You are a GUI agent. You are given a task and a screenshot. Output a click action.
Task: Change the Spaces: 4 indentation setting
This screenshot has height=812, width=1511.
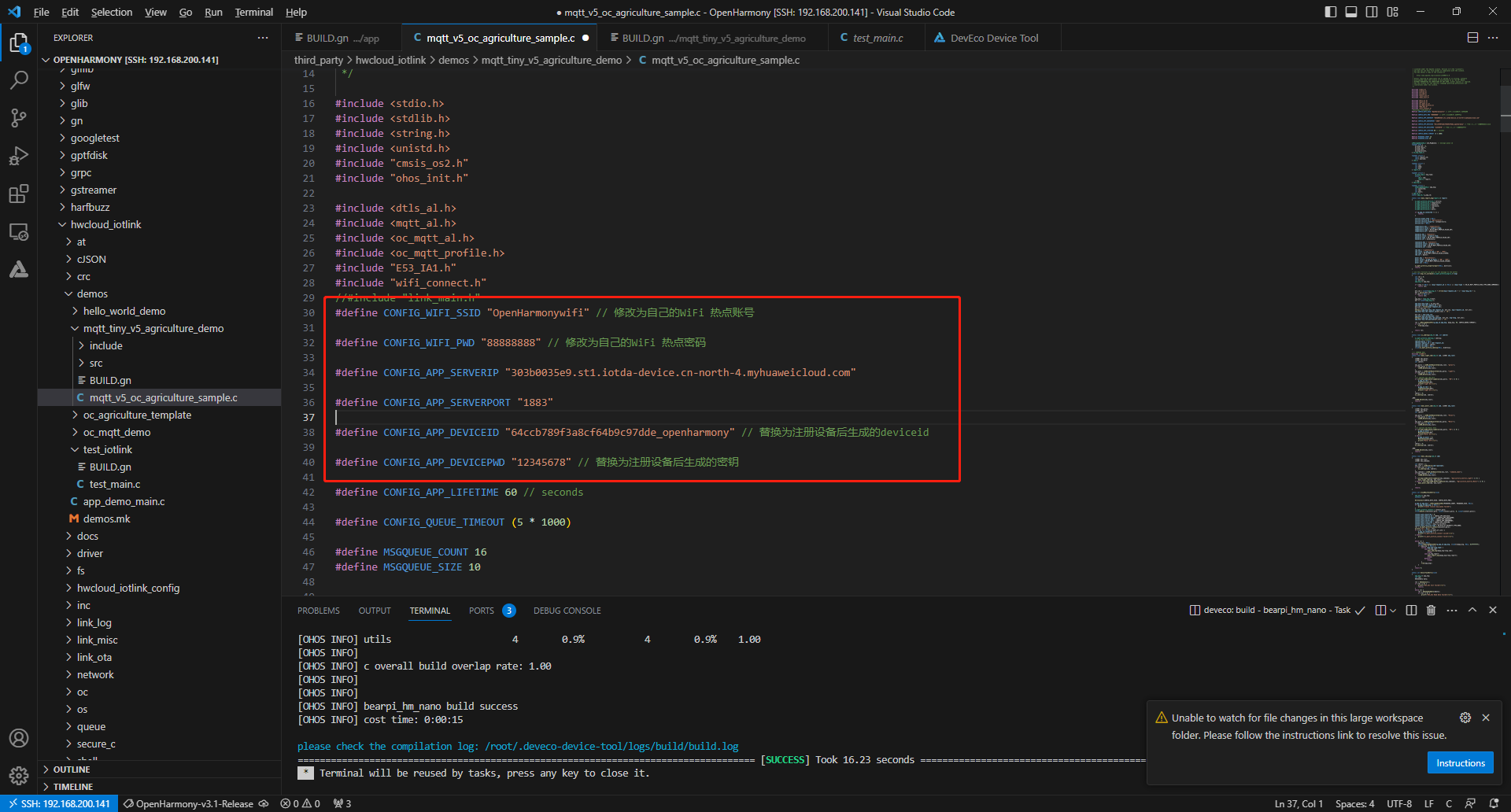point(1354,803)
